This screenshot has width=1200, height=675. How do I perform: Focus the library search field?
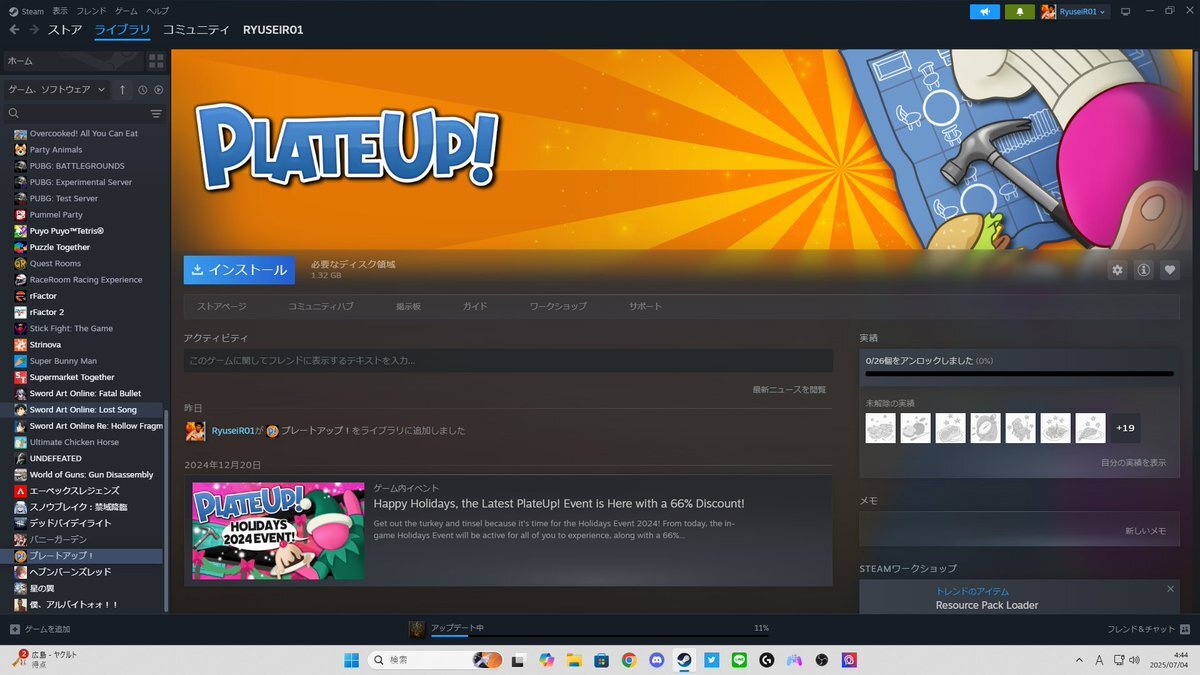click(75, 114)
